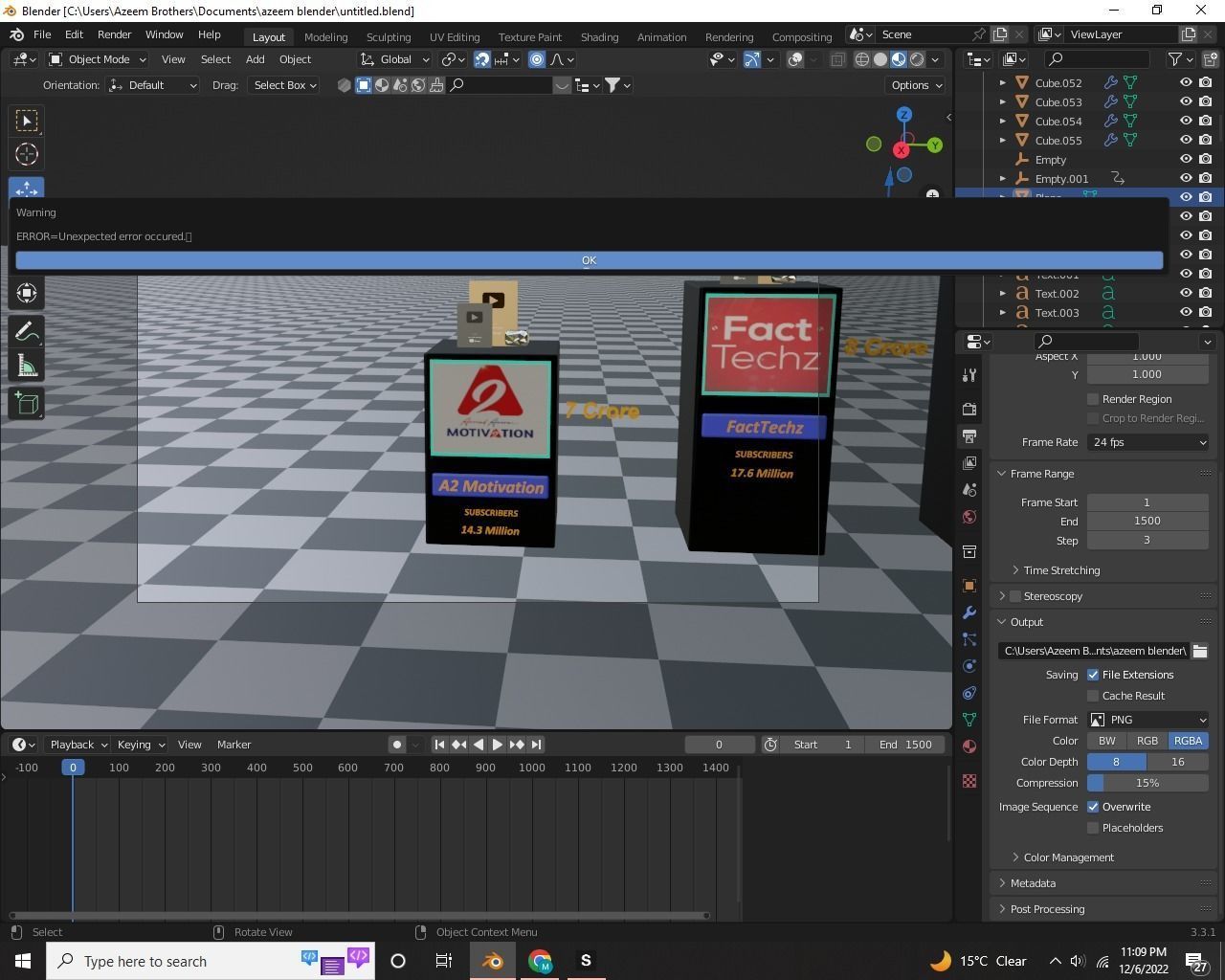The image size is (1225, 980).
Task: Disable render camera icon for Cube.055
Action: (1206, 140)
